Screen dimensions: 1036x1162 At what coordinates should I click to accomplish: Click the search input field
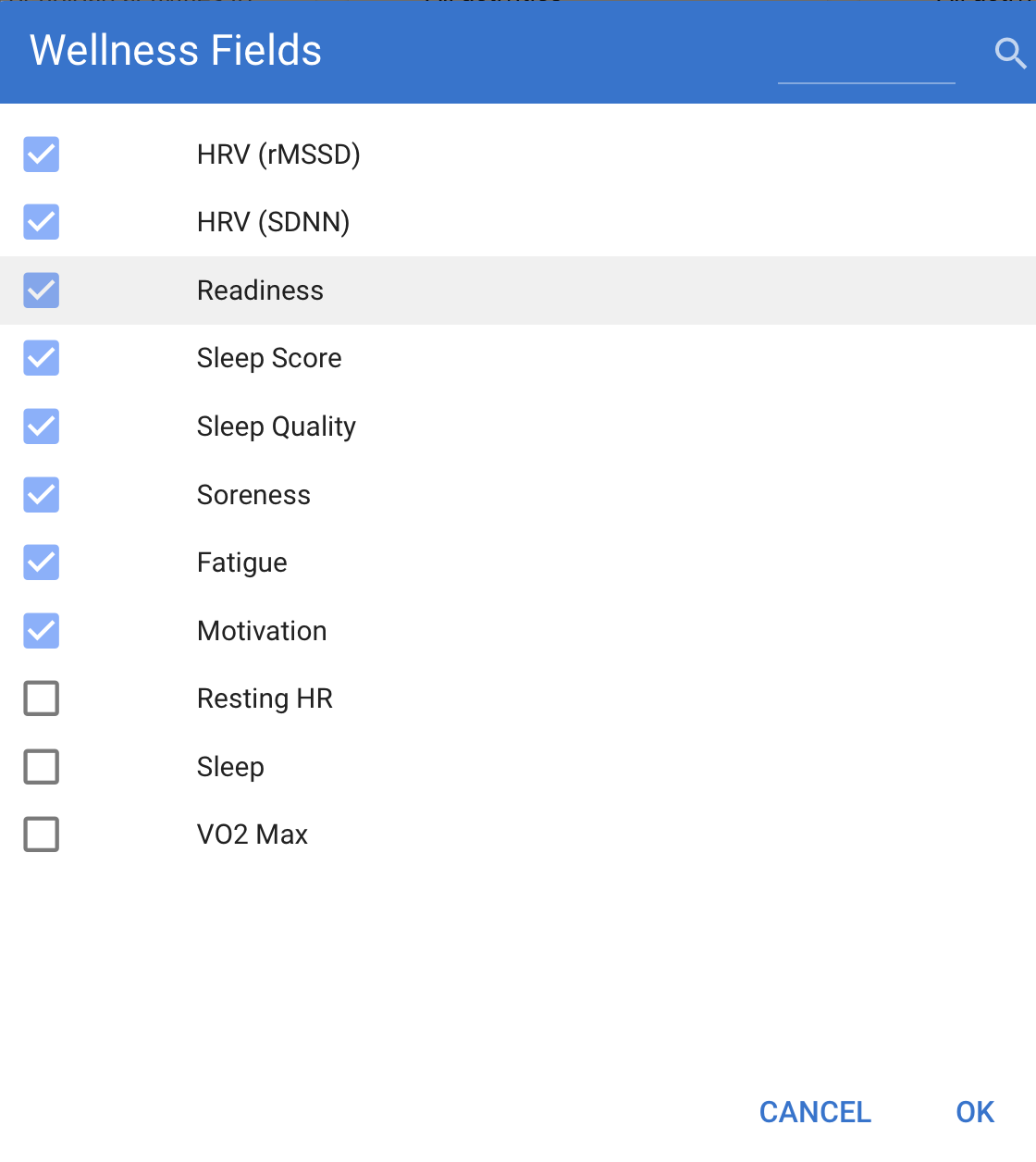pos(866,59)
